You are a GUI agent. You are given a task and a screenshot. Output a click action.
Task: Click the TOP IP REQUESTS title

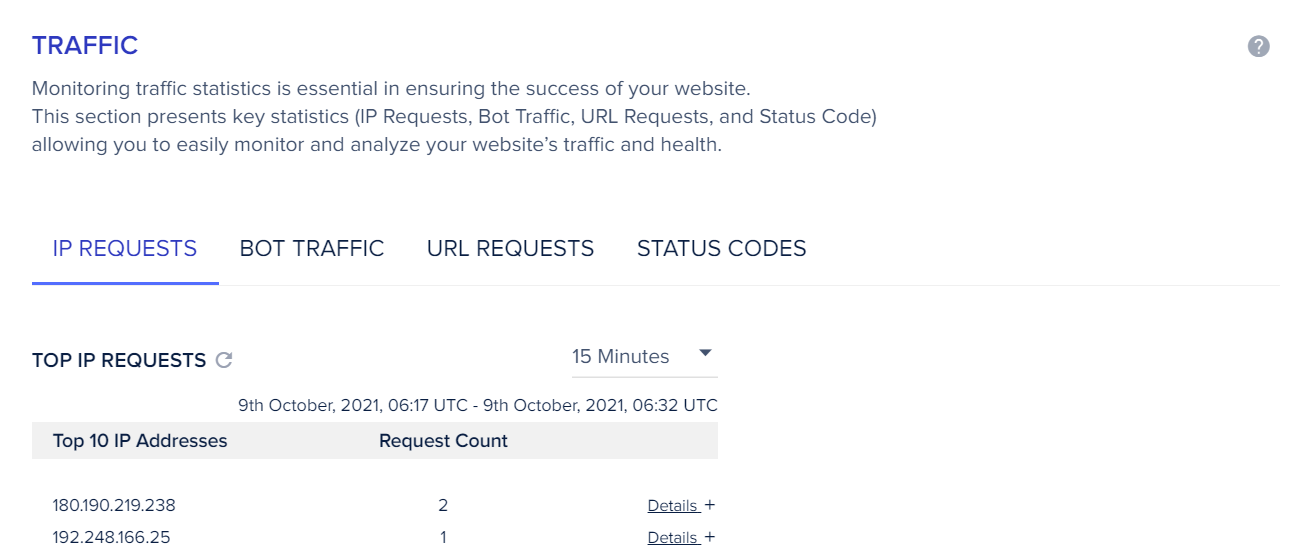click(x=119, y=361)
